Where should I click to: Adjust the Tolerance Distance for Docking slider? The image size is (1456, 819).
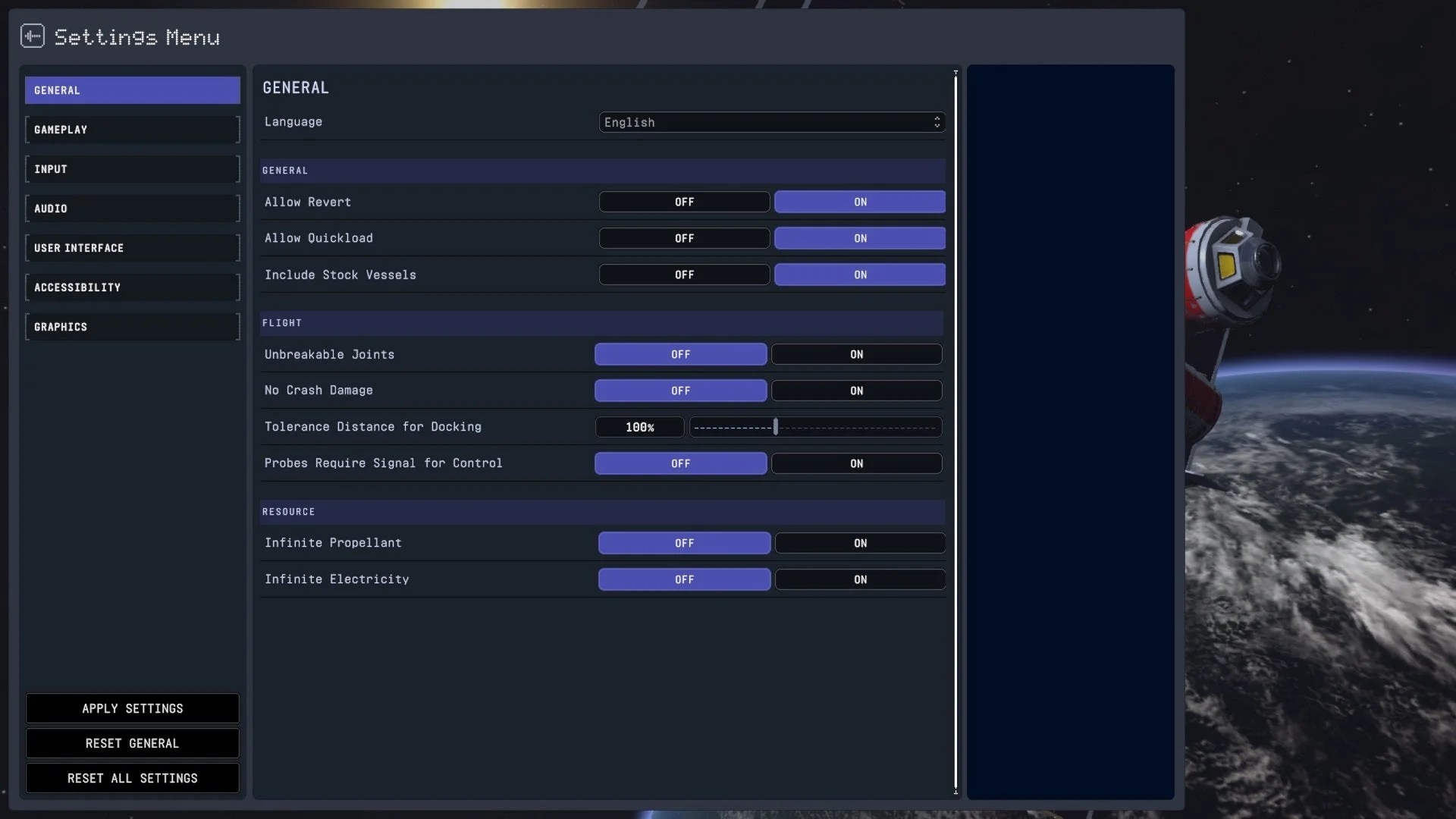[777, 427]
